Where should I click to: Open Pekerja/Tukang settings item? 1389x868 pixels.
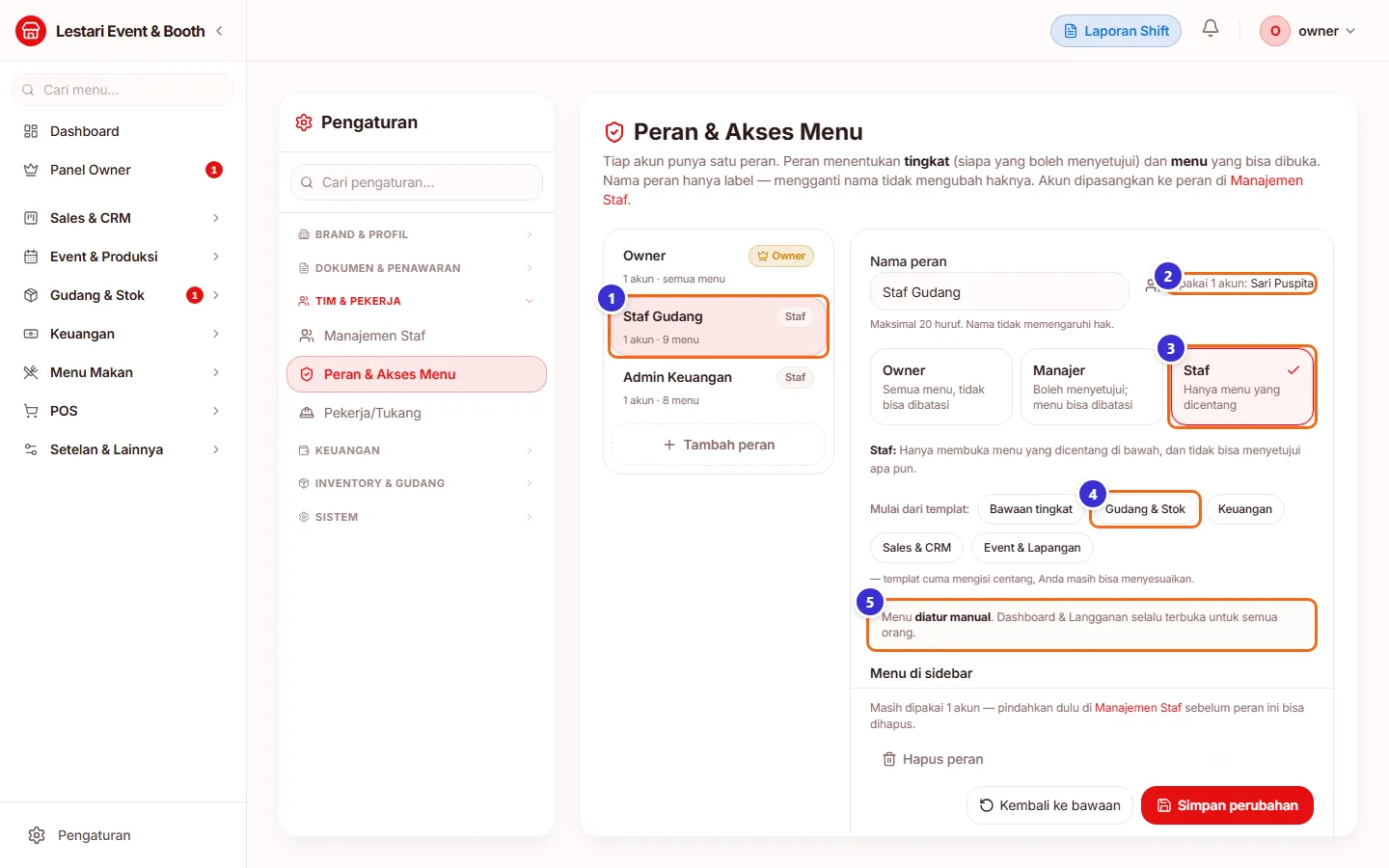[417, 413]
